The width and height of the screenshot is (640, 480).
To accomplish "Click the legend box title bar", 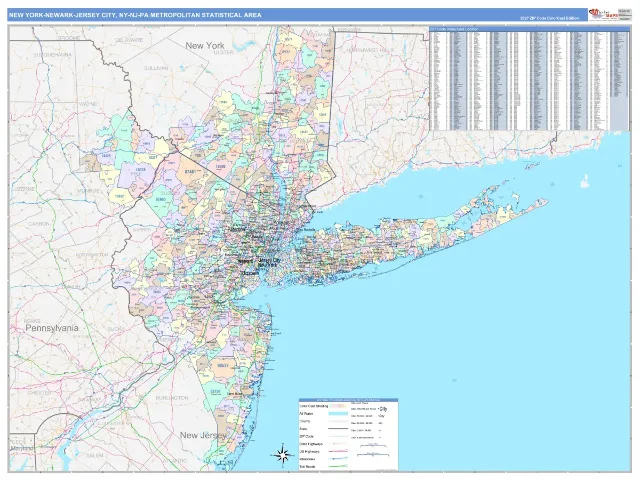I will click(x=348, y=400).
